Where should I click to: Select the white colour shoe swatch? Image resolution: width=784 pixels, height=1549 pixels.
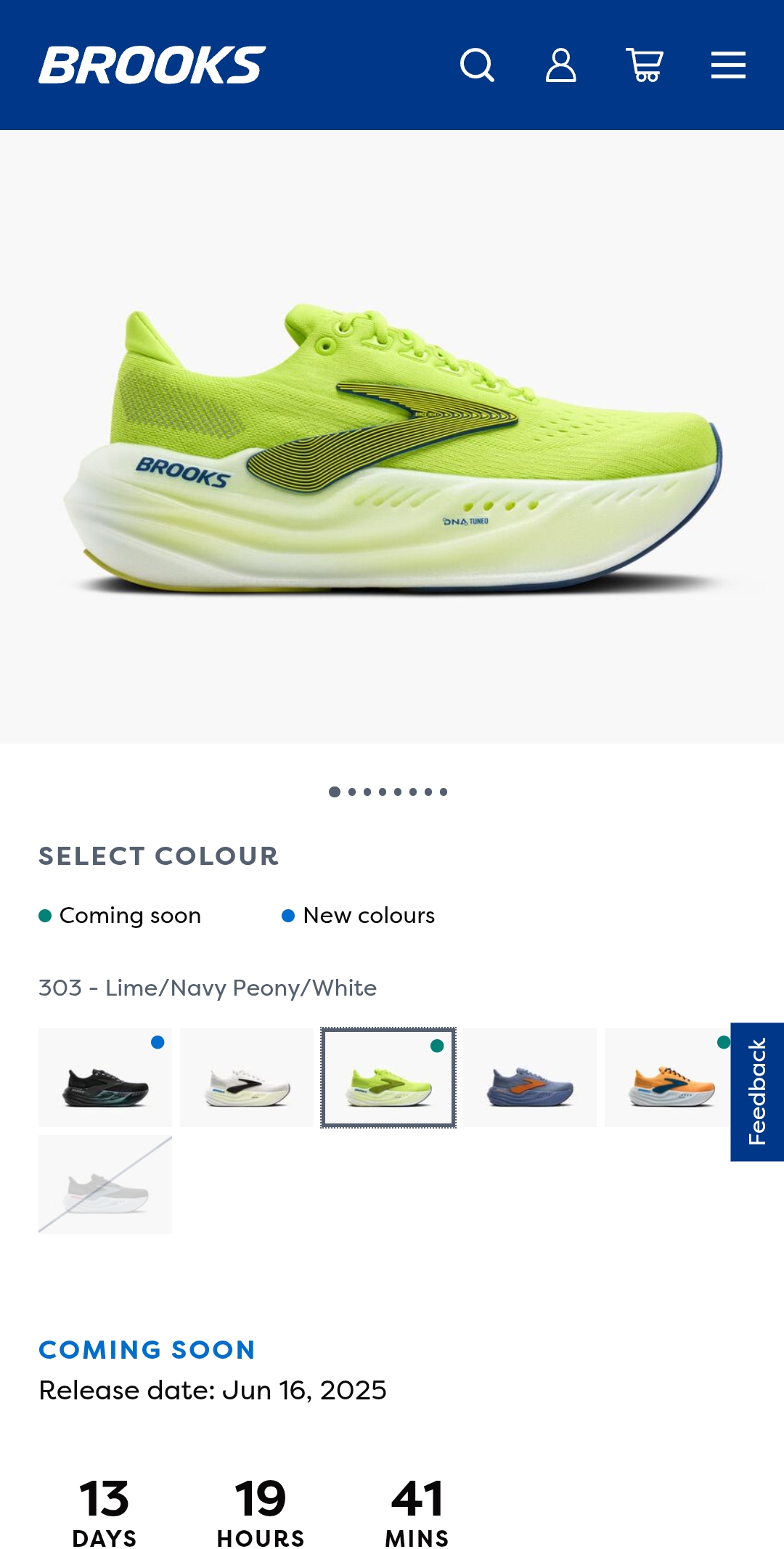247,1078
